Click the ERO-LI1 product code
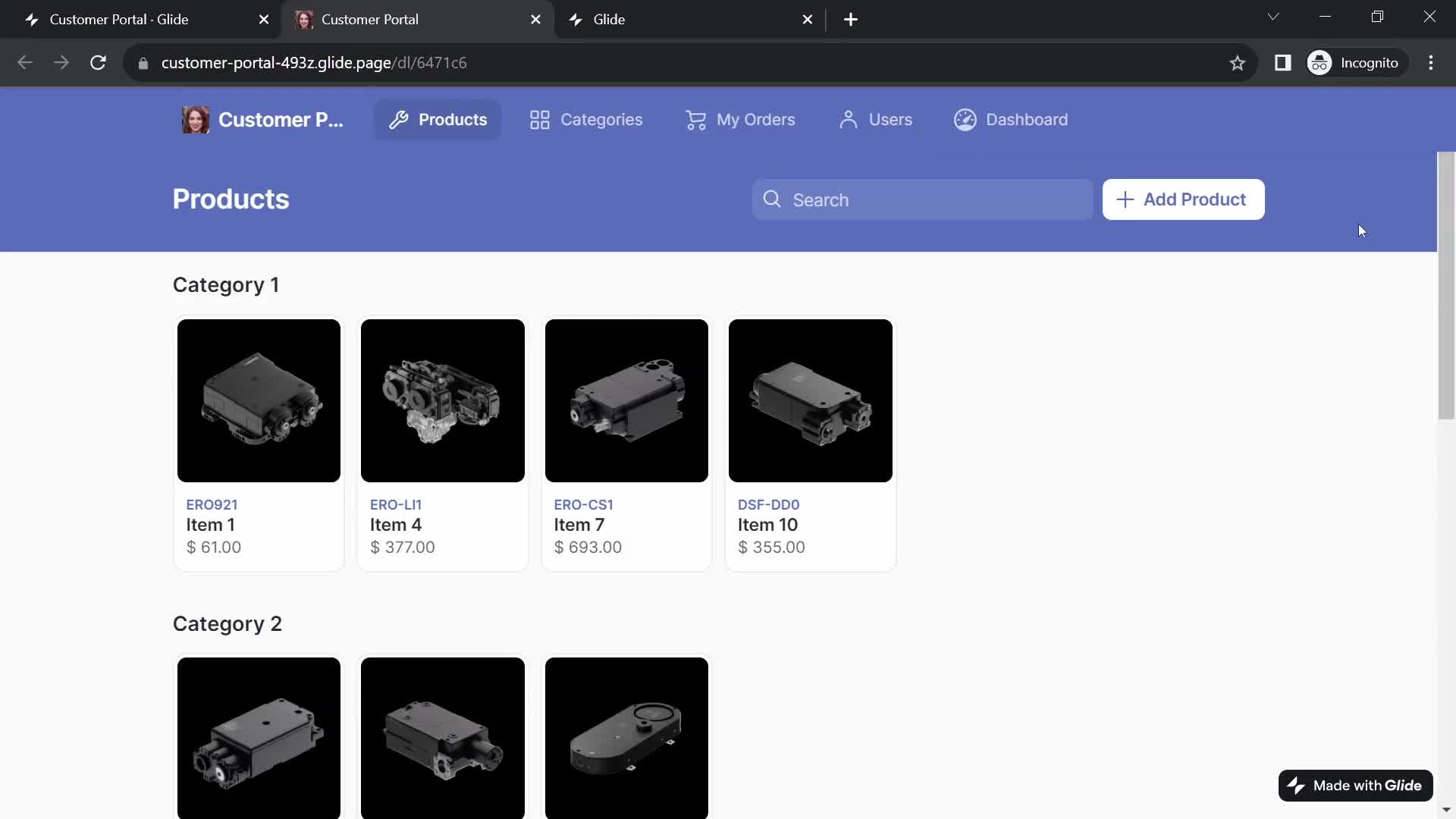The width and height of the screenshot is (1456, 819). tap(396, 504)
